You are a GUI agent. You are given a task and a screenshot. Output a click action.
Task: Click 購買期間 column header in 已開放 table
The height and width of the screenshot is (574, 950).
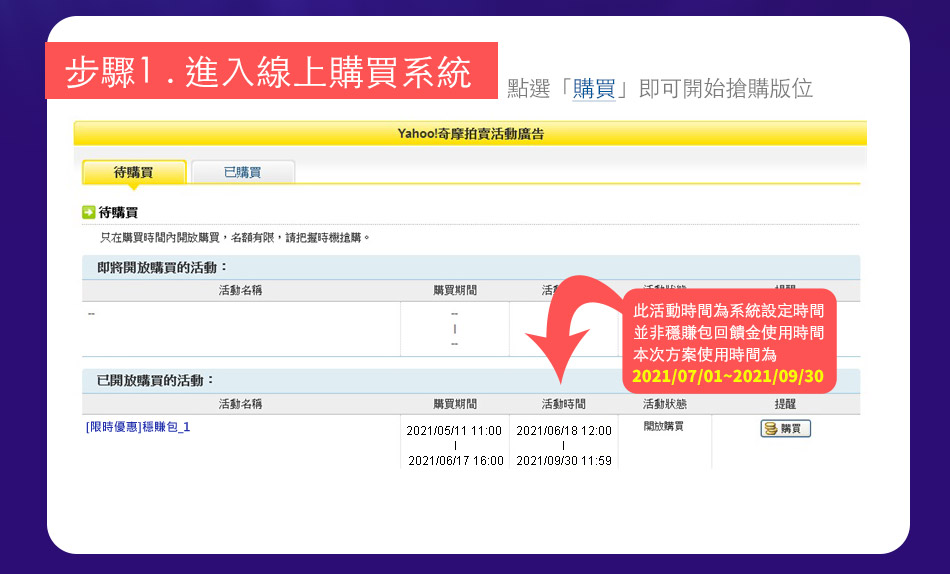coord(455,404)
